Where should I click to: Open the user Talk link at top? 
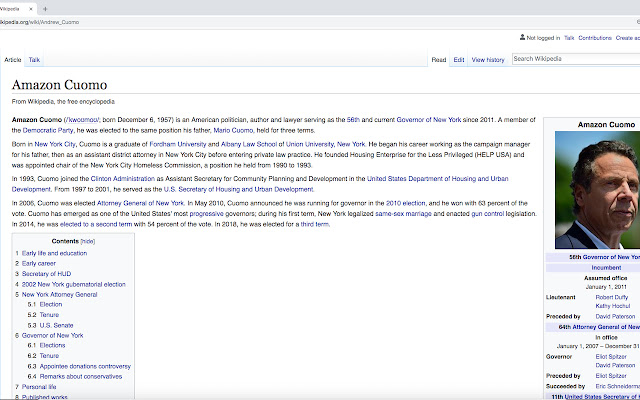pos(569,38)
